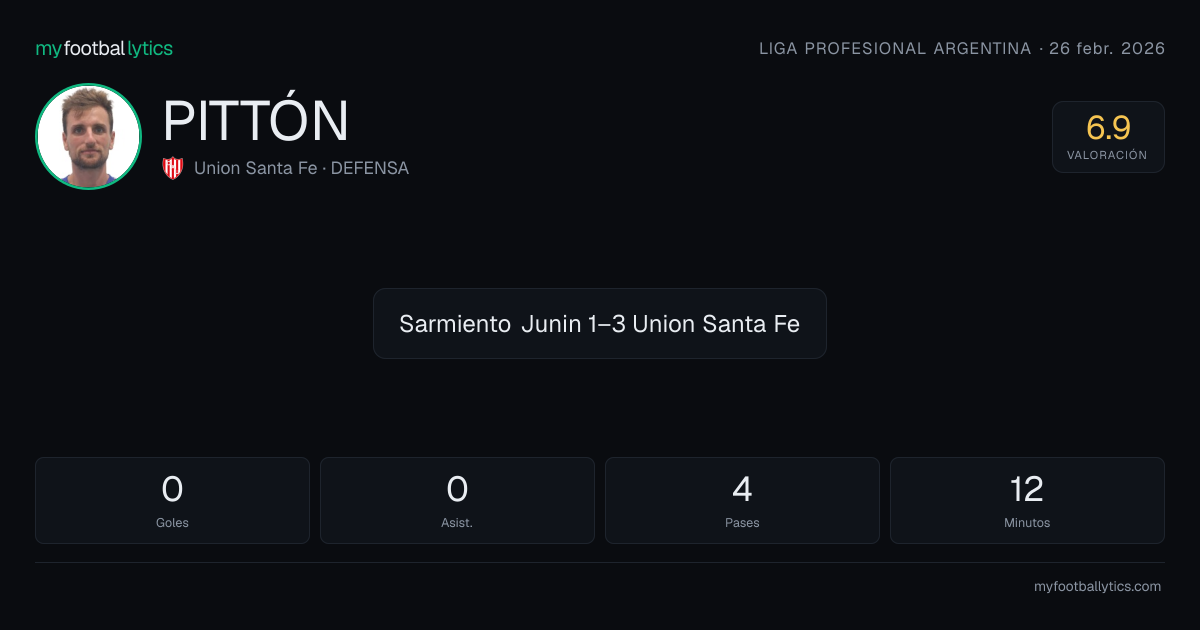The height and width of the screenshot is (630, 1200).
Task: Click the number 12 in Minutos card
Action: 1027,489
